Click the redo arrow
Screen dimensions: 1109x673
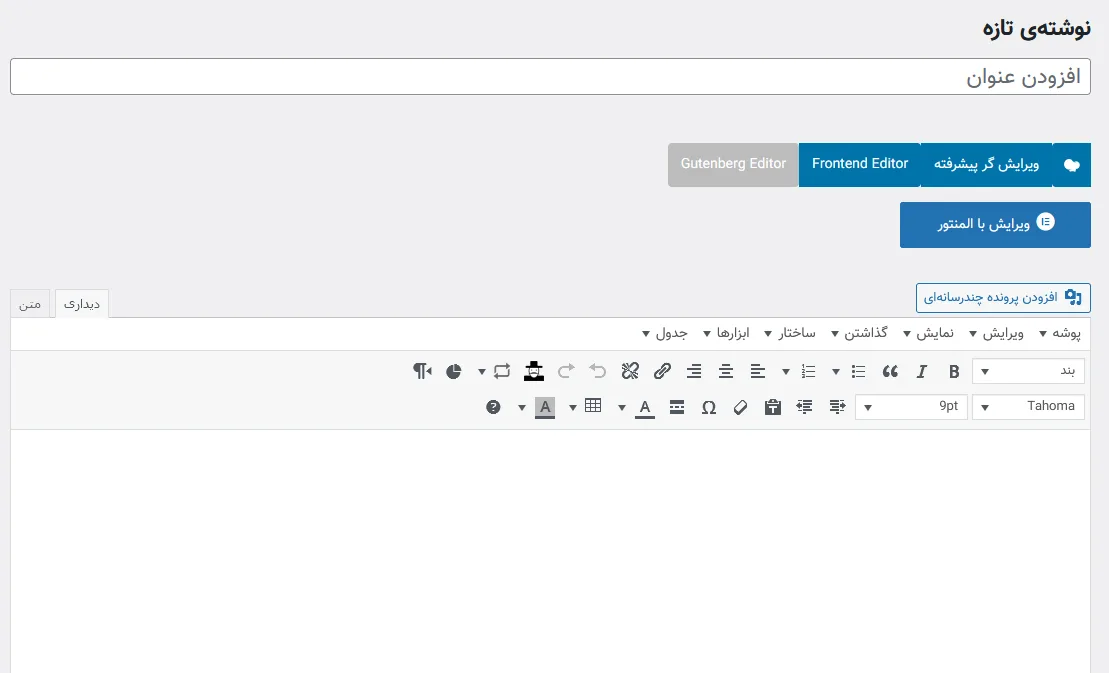566,371
